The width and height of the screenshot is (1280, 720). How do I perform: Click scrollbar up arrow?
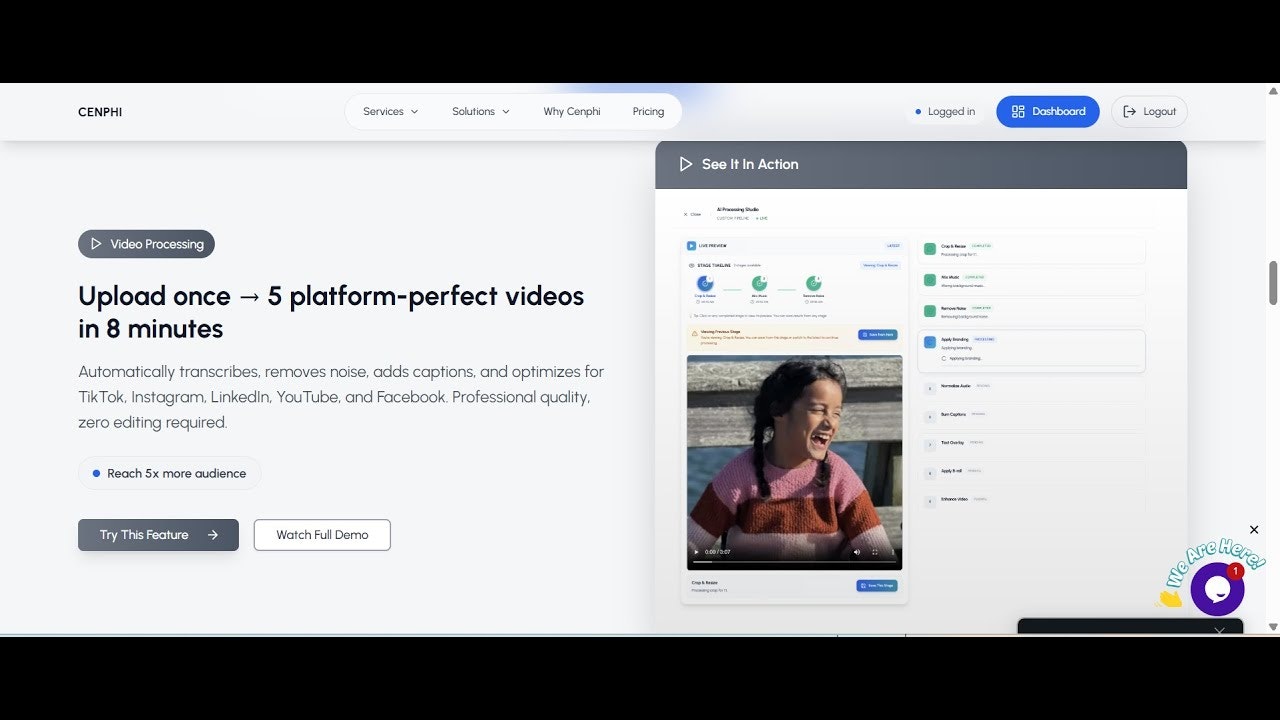[x=1273, y=91]
